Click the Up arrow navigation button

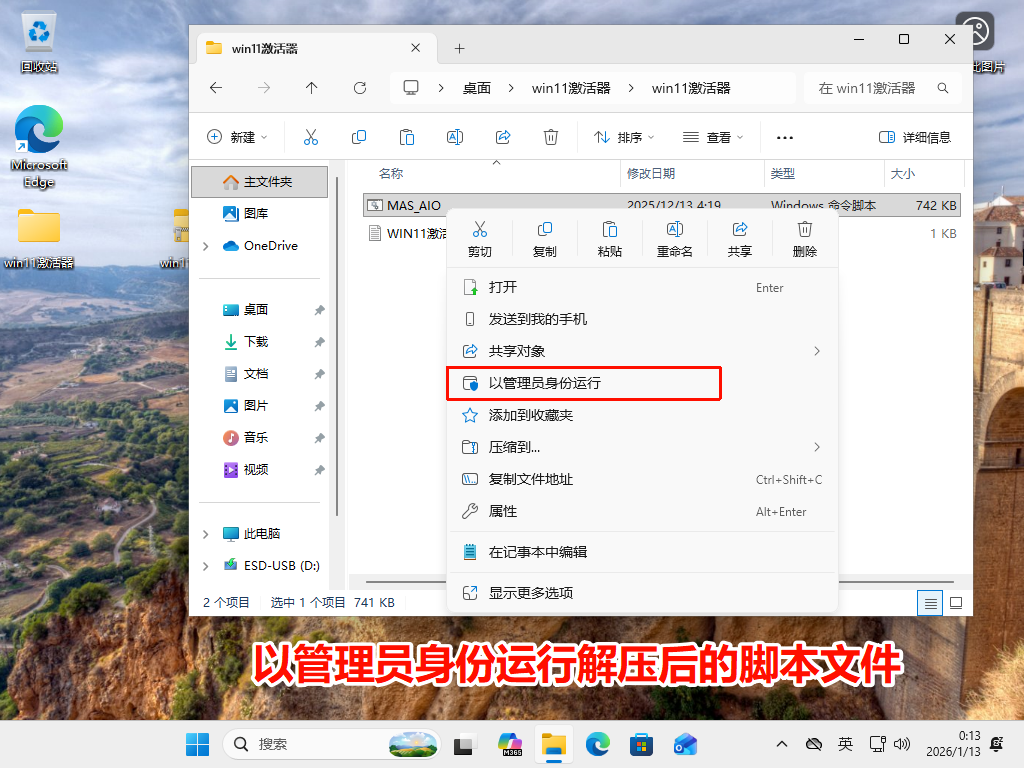point(311,88)
